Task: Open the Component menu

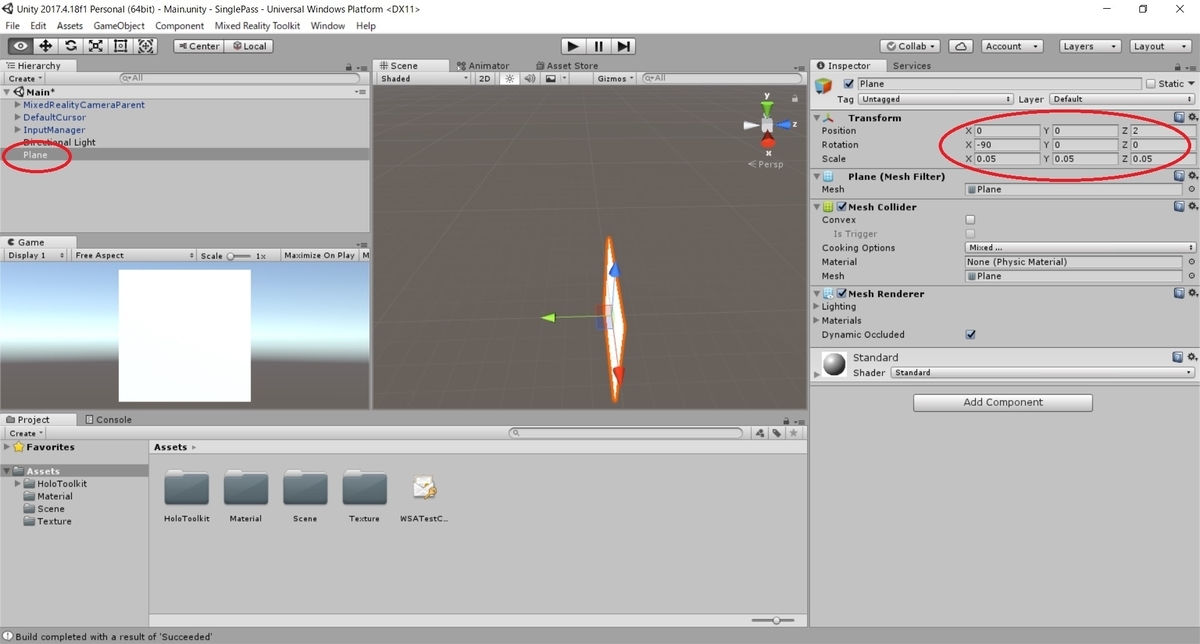Action: click(x=180, y=26)
